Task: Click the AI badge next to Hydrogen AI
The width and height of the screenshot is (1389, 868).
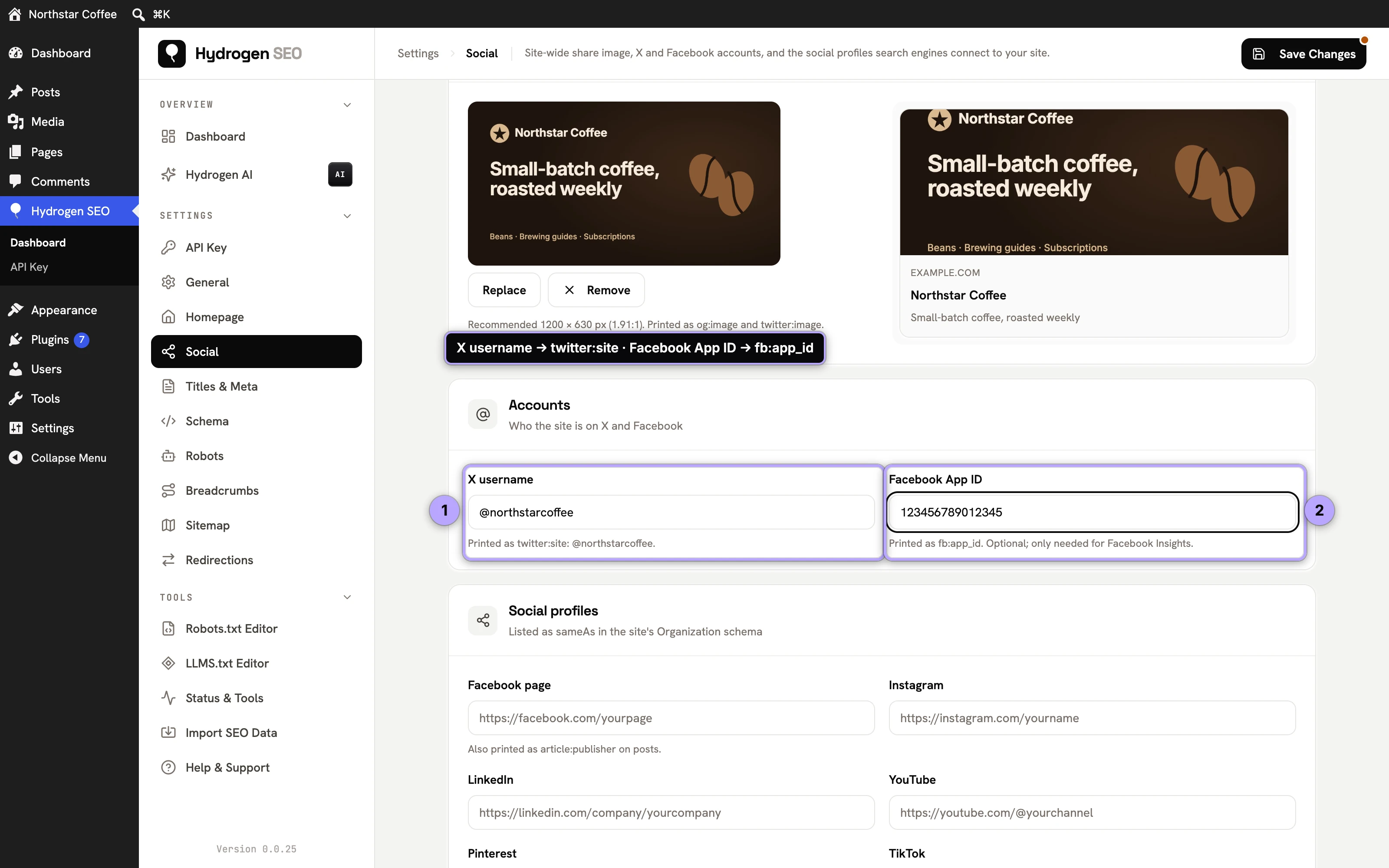Action: point(340,174)
